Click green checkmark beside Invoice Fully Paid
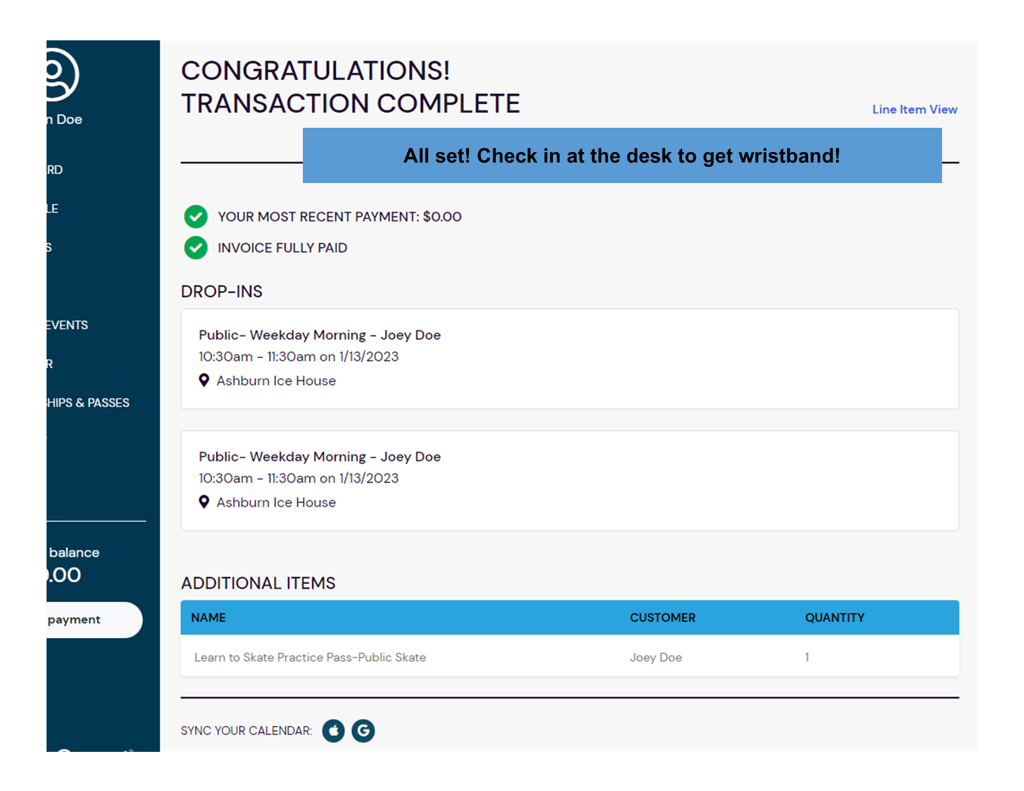The image size is (1024, 791). click(x=196, y=248)
